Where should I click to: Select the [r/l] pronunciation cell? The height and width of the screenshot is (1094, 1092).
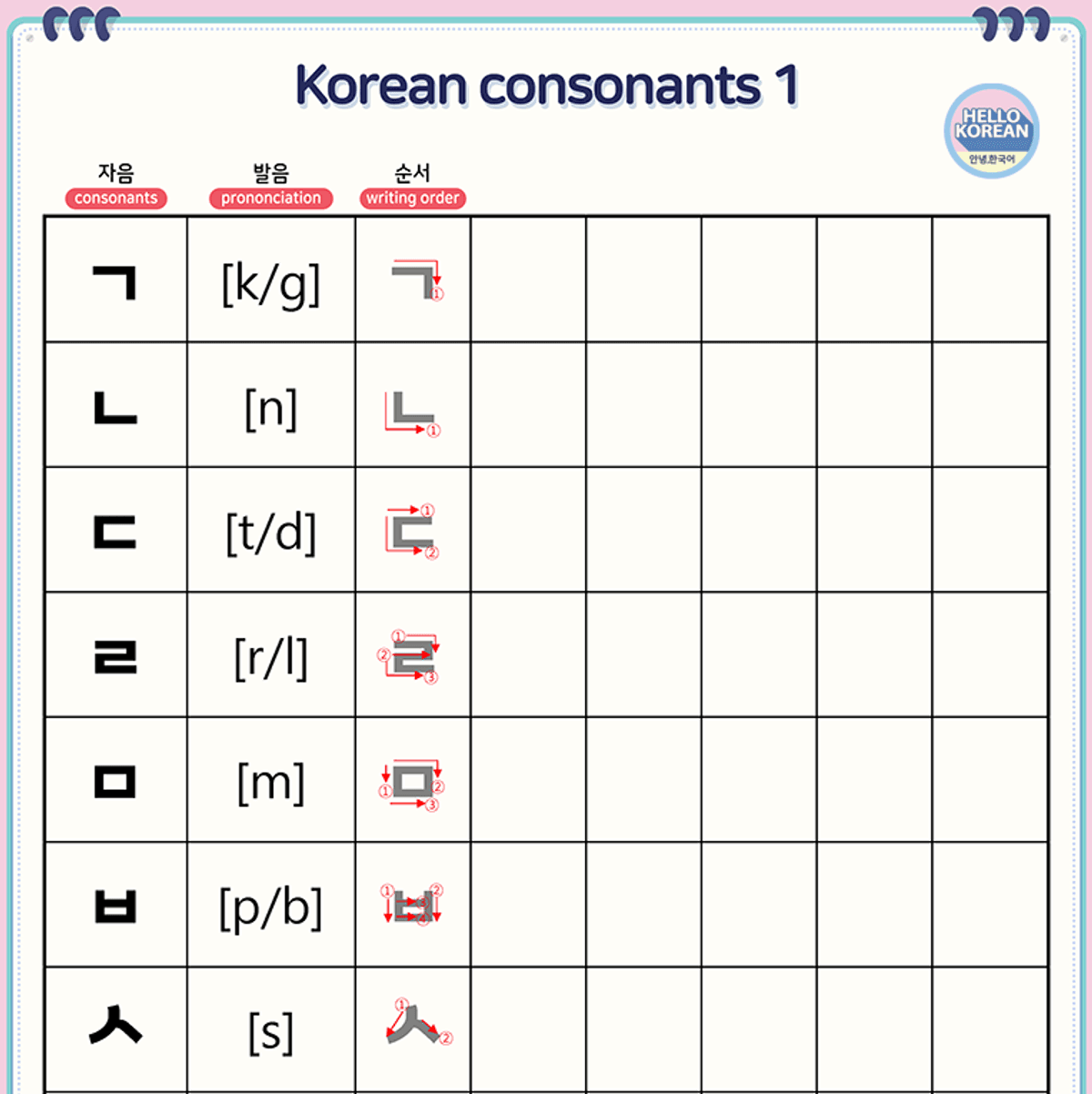(x=271, y=657)
